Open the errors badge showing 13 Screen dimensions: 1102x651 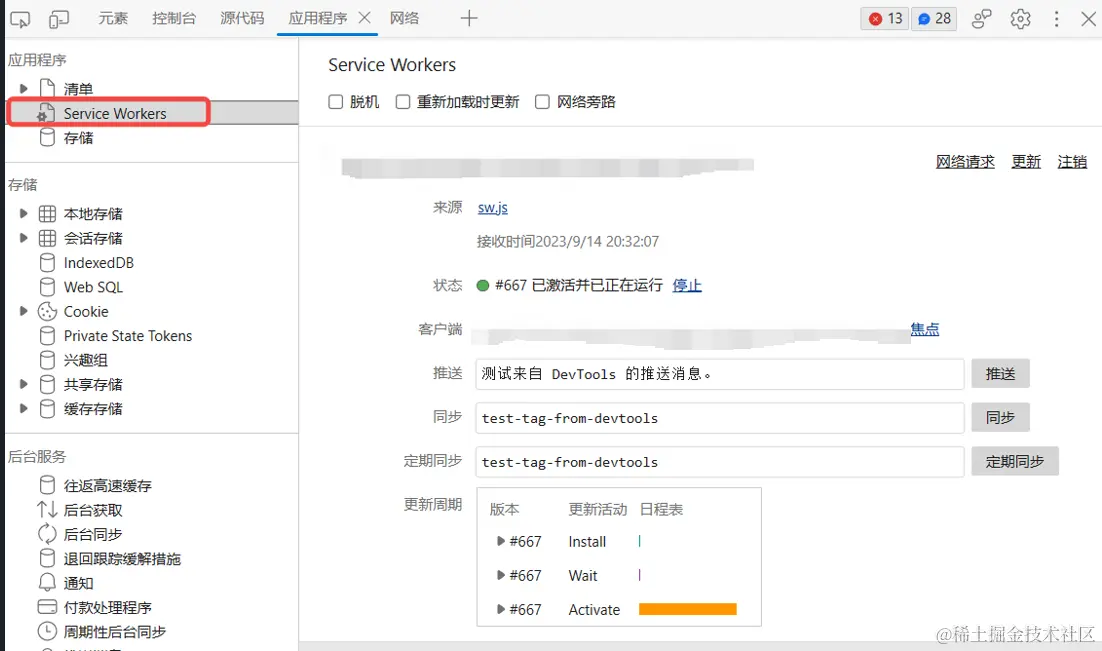(x=884, y=18)
